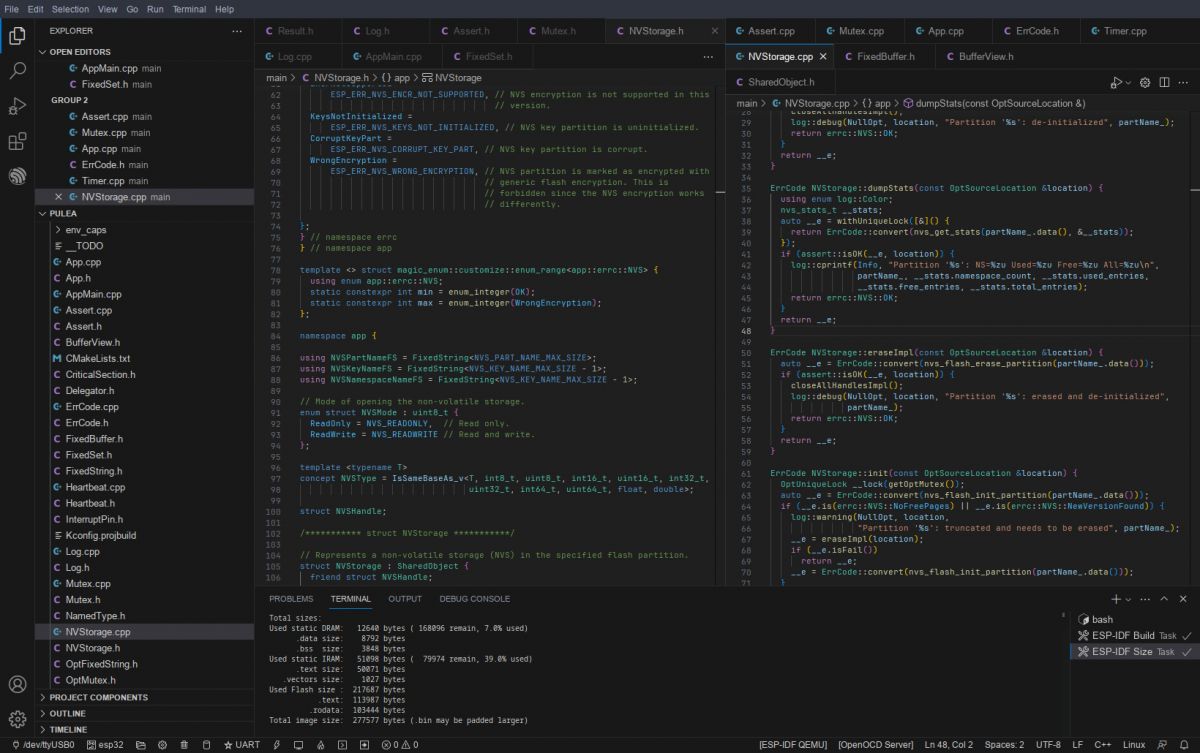Open the Manage gear icon
Viewport: 1200px width, 753px height.
(x=17, y=718)
